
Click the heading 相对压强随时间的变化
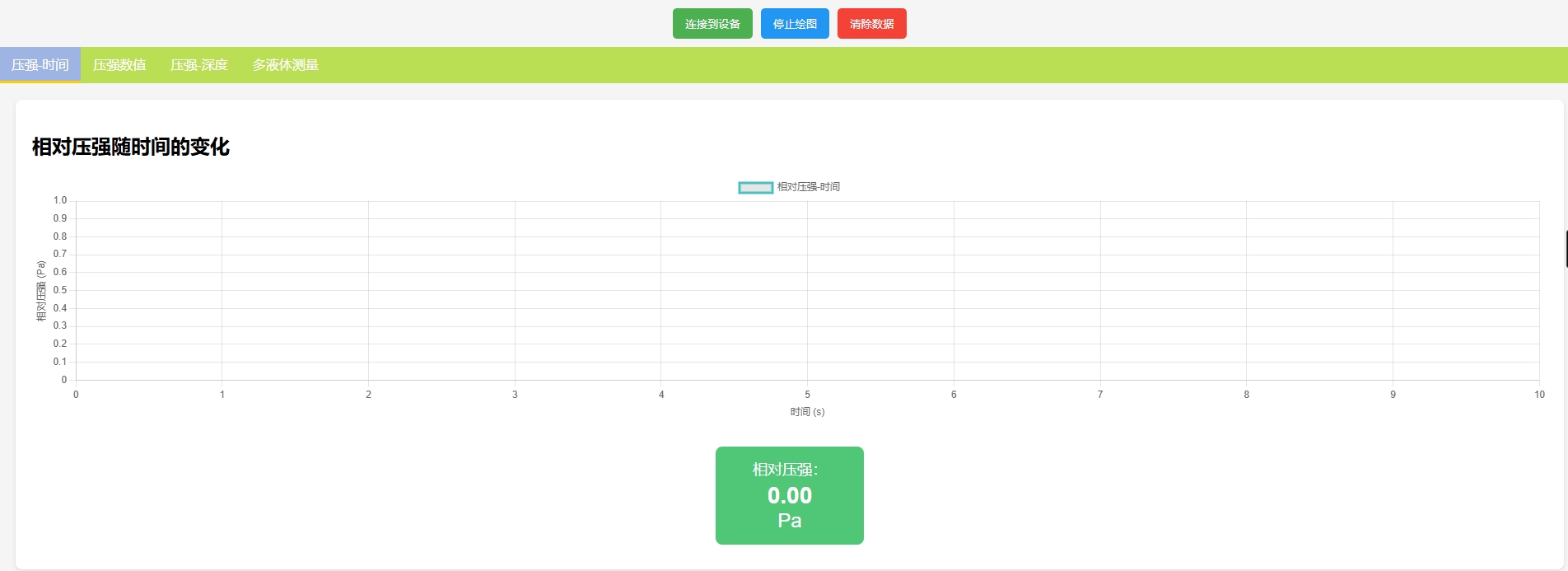[x=131, y=147]
